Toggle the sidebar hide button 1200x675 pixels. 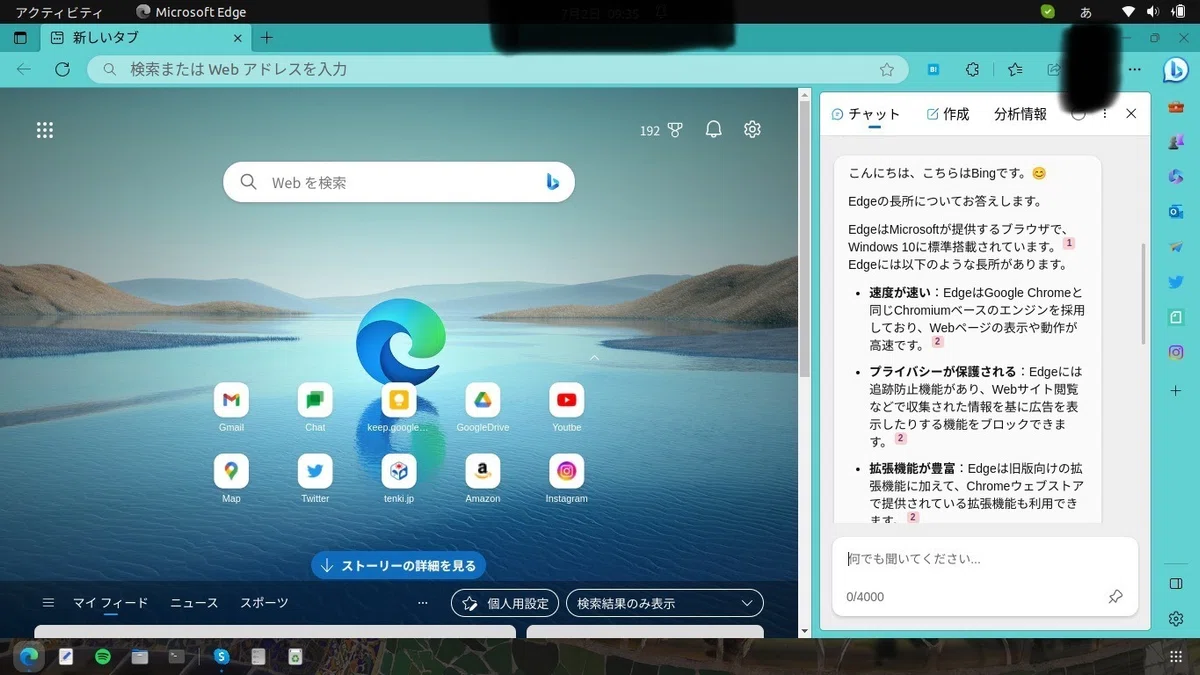[x=1176, y=583]
